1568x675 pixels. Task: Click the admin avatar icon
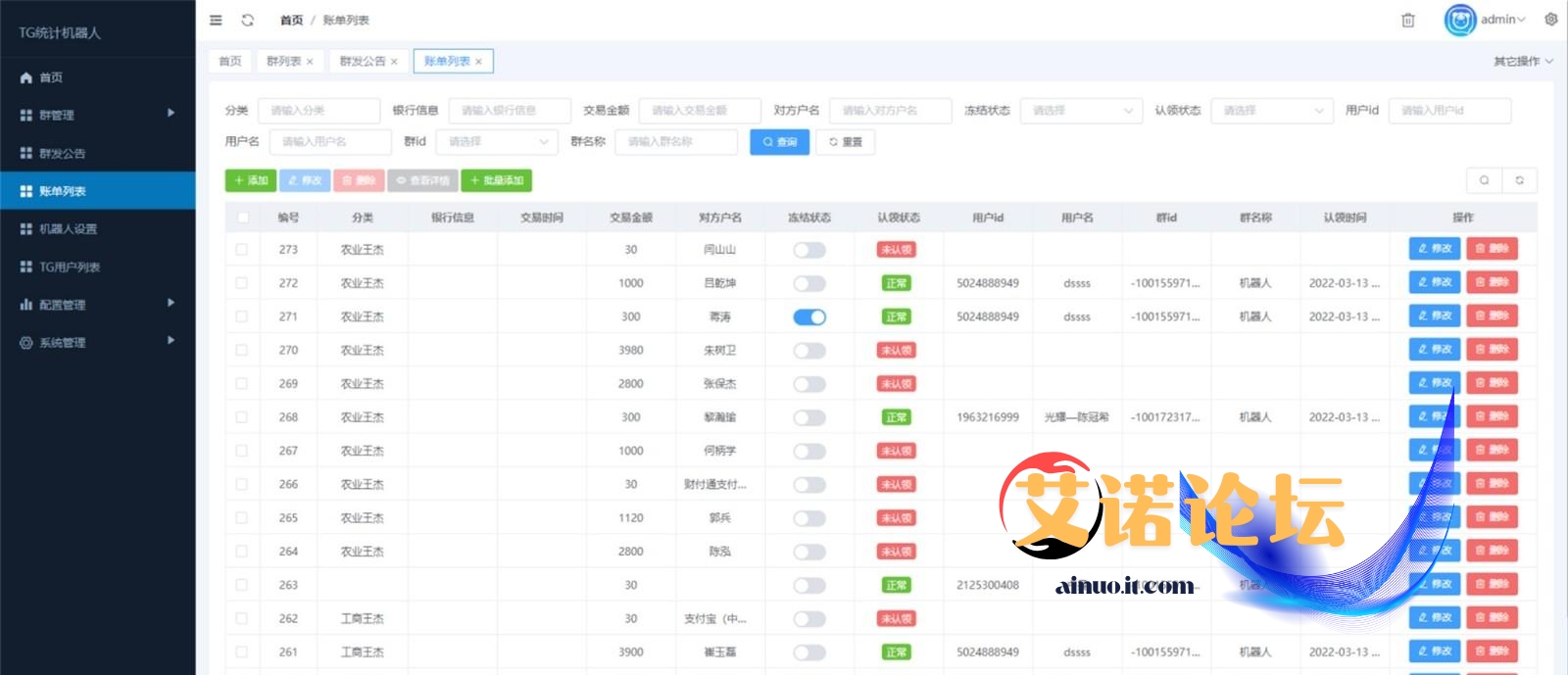point(1459,20)
